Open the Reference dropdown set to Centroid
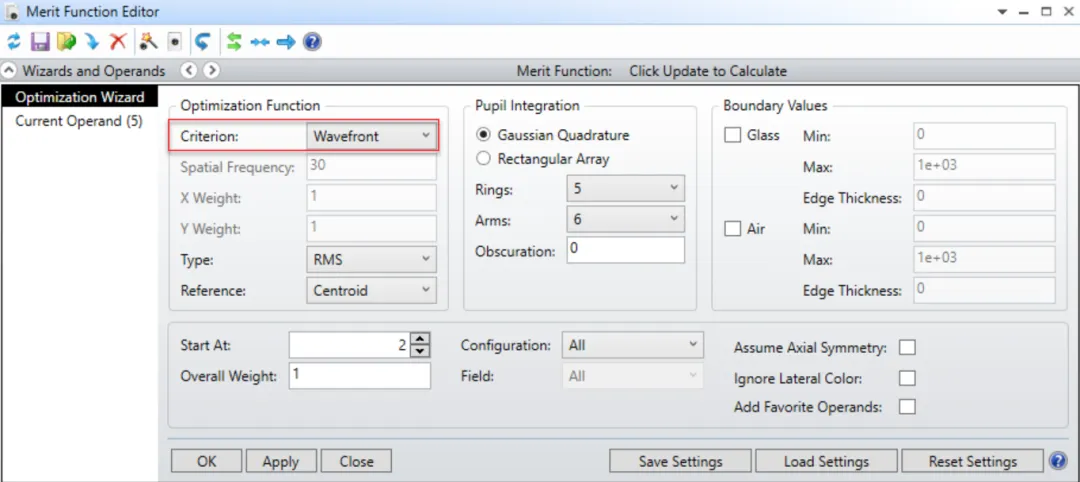Screen dimensions: 1080x482 click(x=371, y=290)
